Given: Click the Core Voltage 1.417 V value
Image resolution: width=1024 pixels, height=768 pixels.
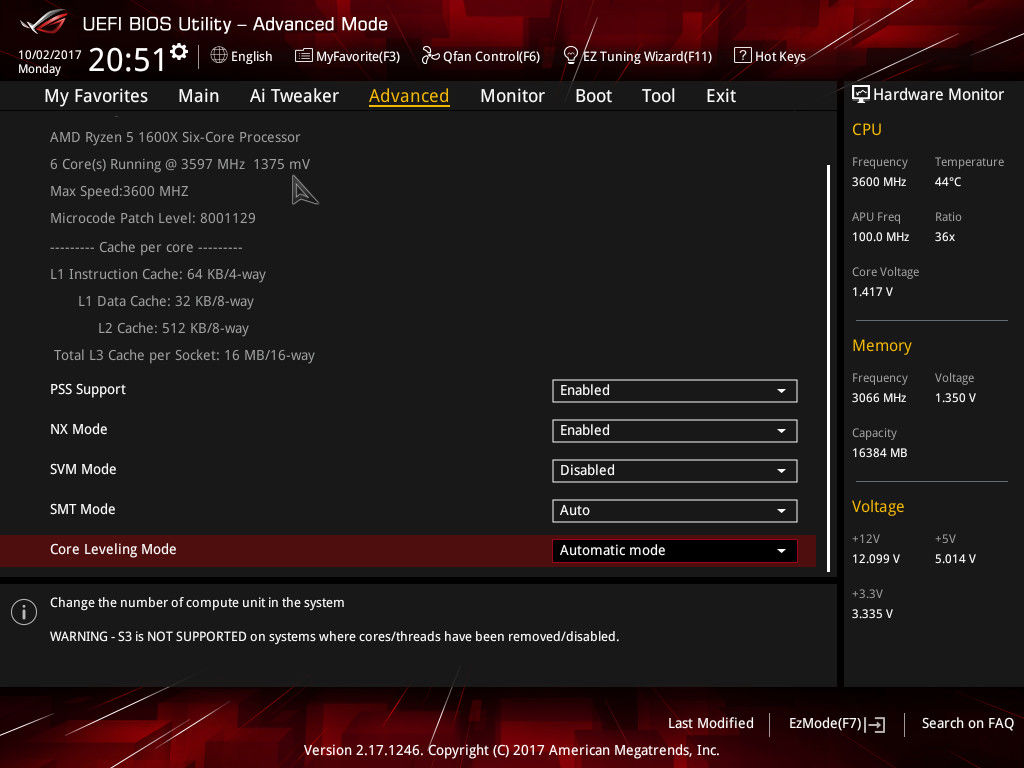Looking at the screenshot, I should pyautogui.click(x=872, y=292).
